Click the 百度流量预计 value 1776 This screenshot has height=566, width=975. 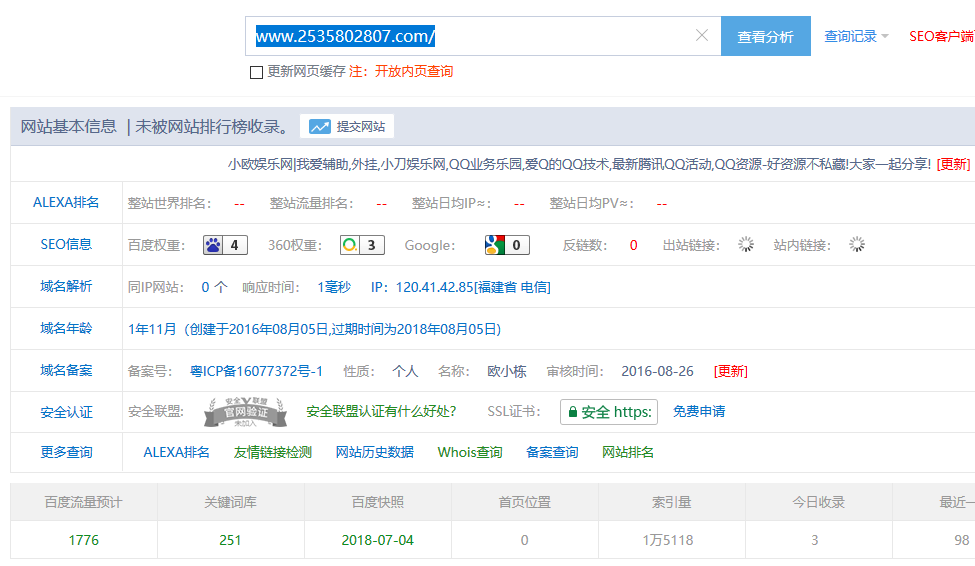(x=83, y=540)
